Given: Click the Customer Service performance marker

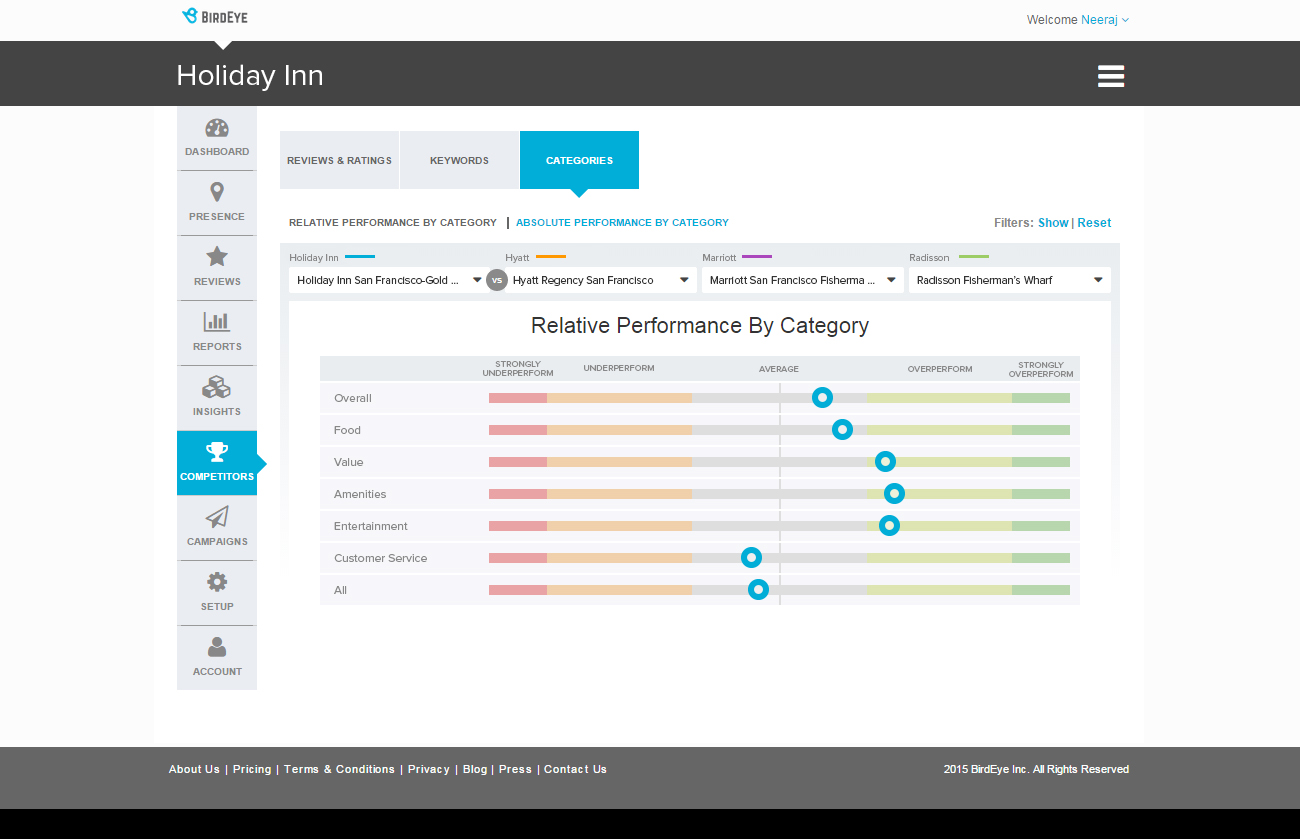Looking at the screenshot, I should [751, 557].
